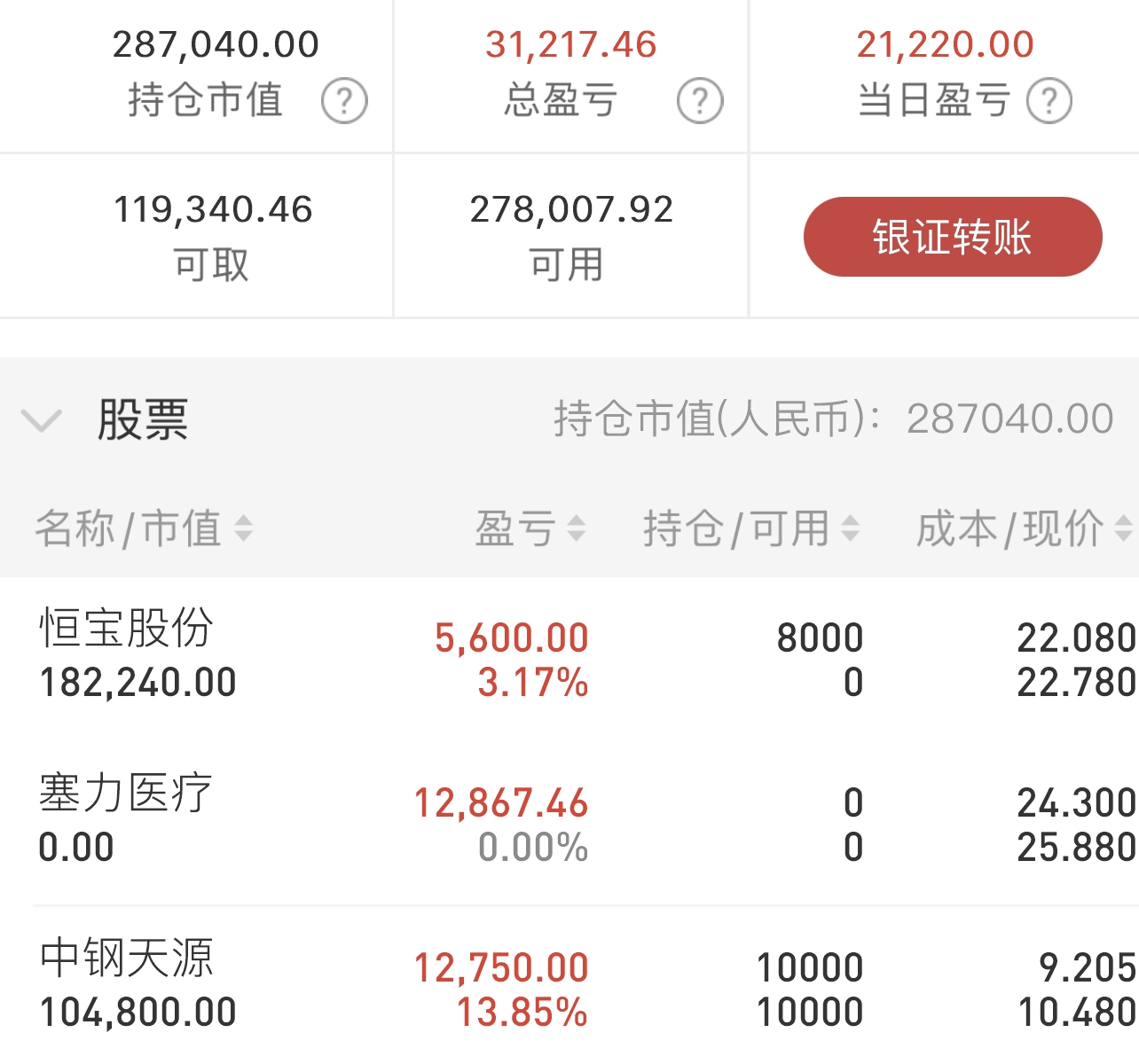Sort by 名称/市值 arrows icon

[x=243, y=529]
